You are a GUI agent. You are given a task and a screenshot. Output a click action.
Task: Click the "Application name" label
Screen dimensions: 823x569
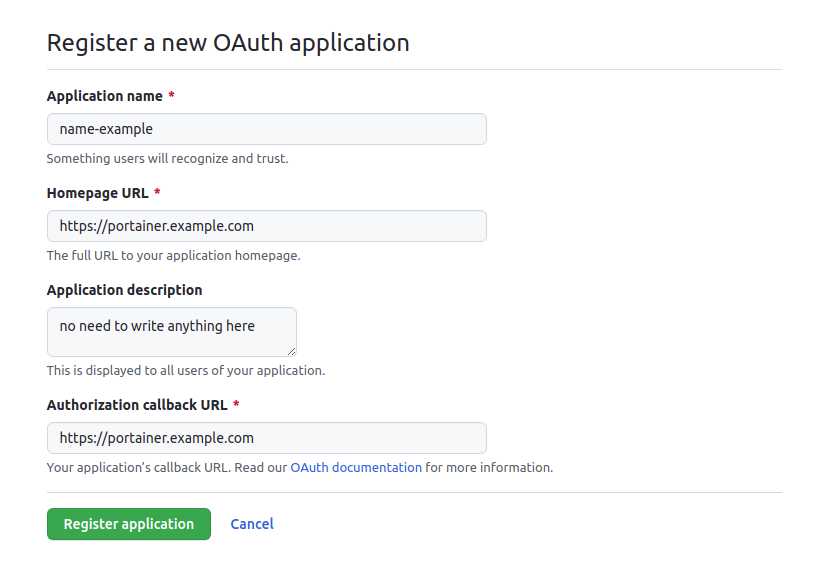pos(104,96)
